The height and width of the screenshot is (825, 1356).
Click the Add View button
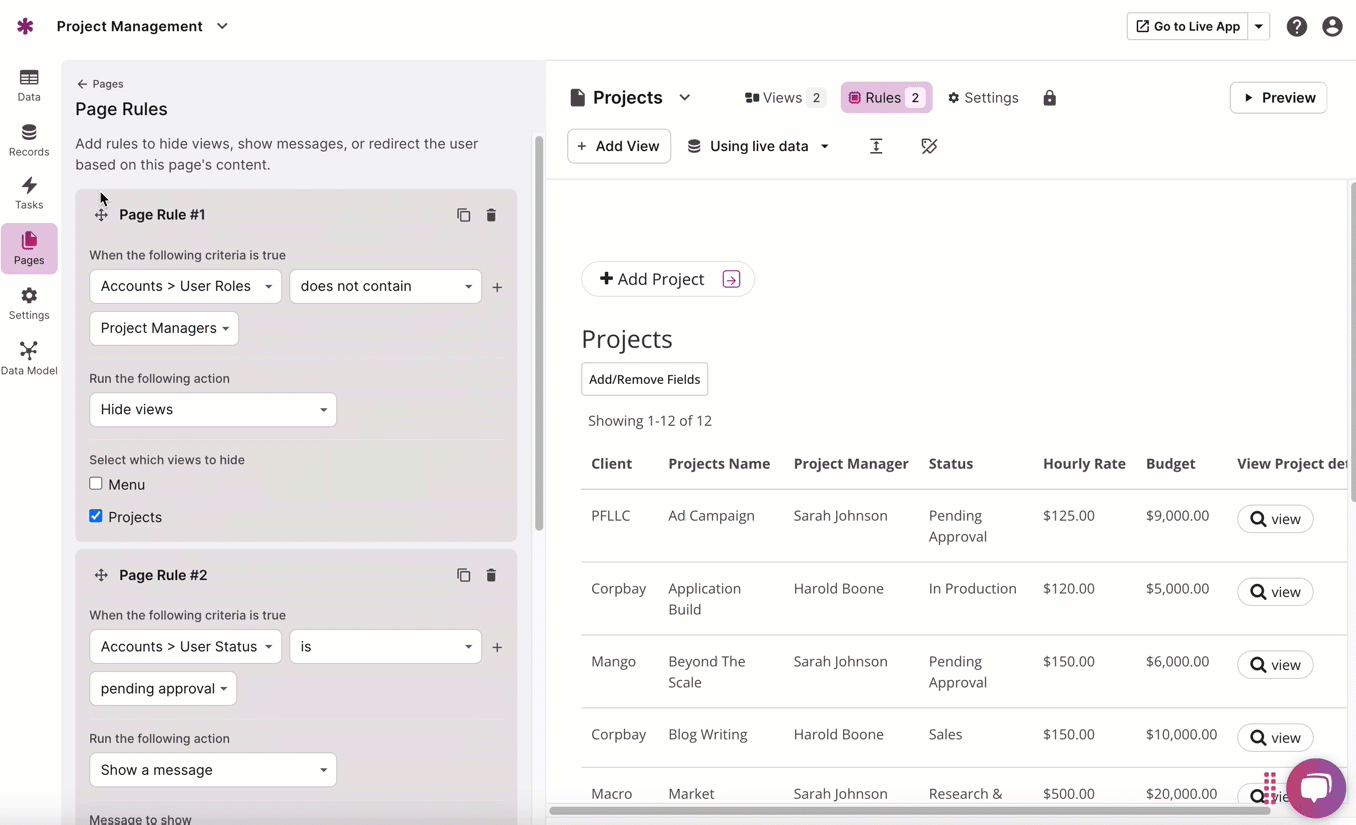click(x=618, y=146)
